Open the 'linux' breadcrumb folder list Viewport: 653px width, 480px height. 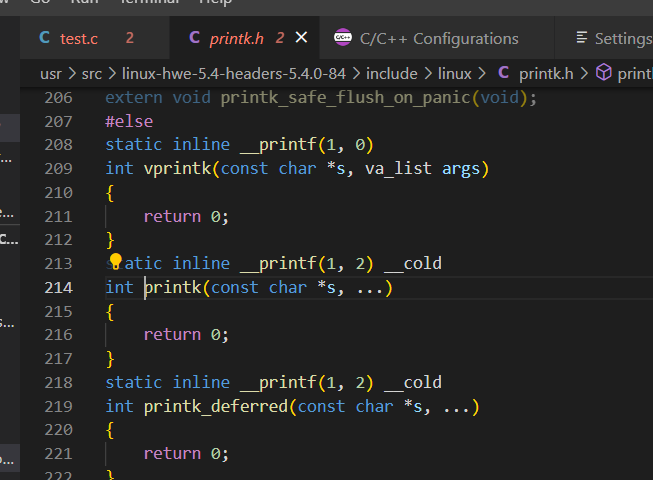(x=454, y=73)
